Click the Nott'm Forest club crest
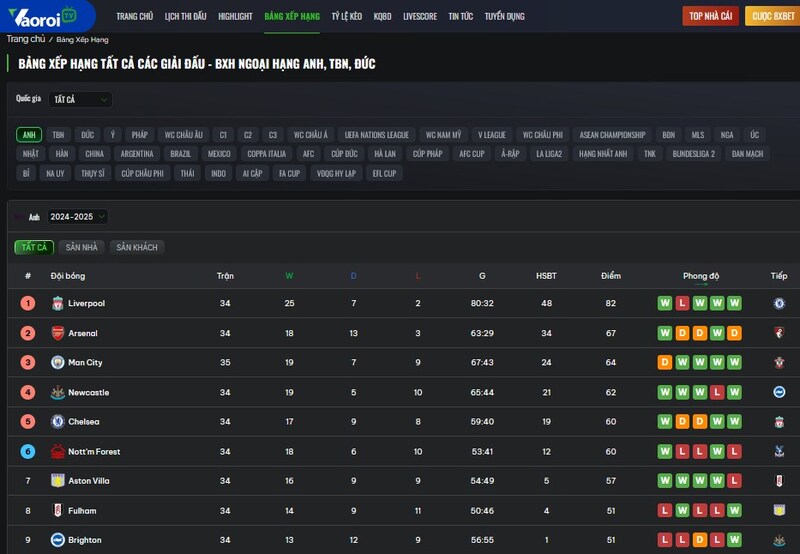Image resolution: width=800 pixels, height=554 pixels. pyautogui.click(x=58, y=451)
